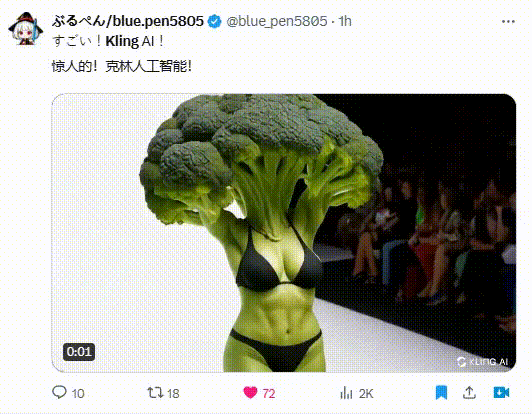Open the 1h timestamp link
Viewport: 532px width, 414px height.
pyautogui.click(x=345, y=21)
